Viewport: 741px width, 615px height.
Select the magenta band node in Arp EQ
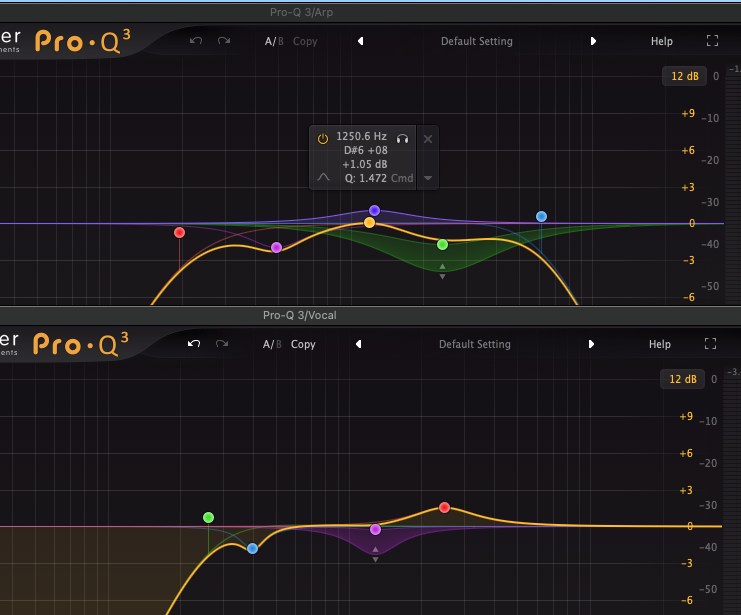click(276, 247)
